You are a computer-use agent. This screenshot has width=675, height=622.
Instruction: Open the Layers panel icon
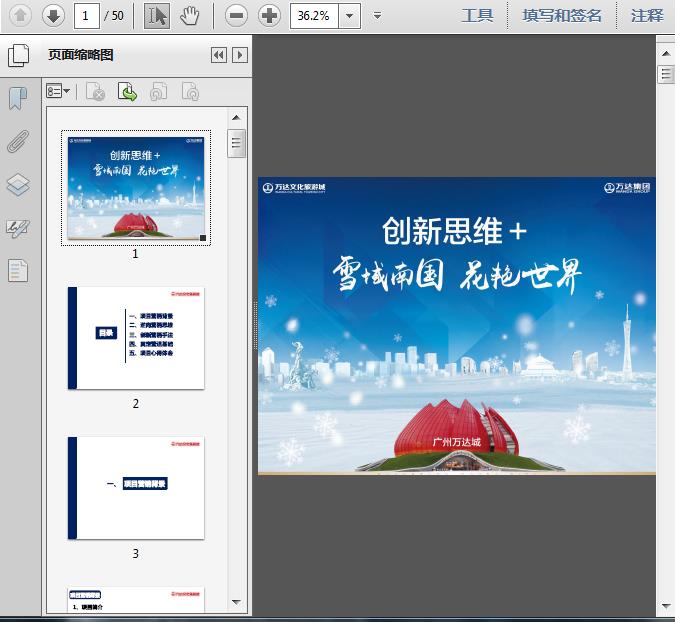tap(18, 185)
